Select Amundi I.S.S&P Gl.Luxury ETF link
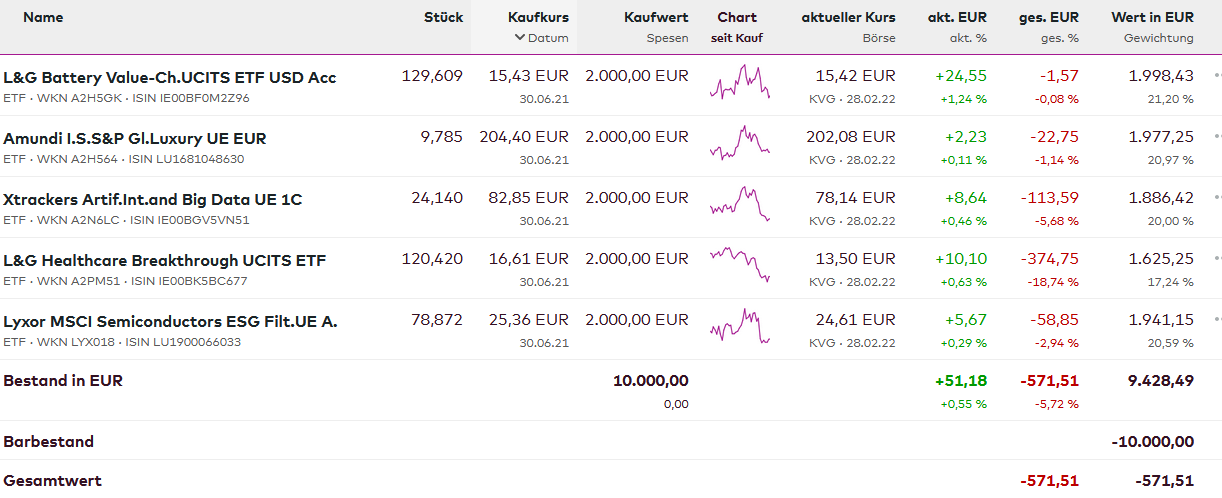This screenshot has width=1222, height=498. click(135, 138)
